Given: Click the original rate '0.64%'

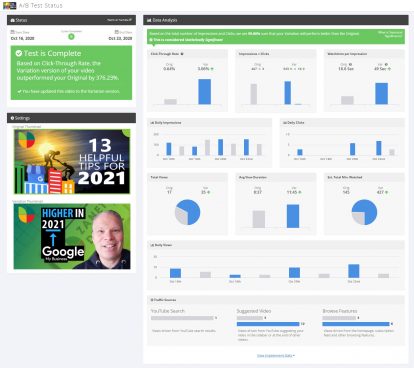Looking at the screenshot, I should [169, 69].
